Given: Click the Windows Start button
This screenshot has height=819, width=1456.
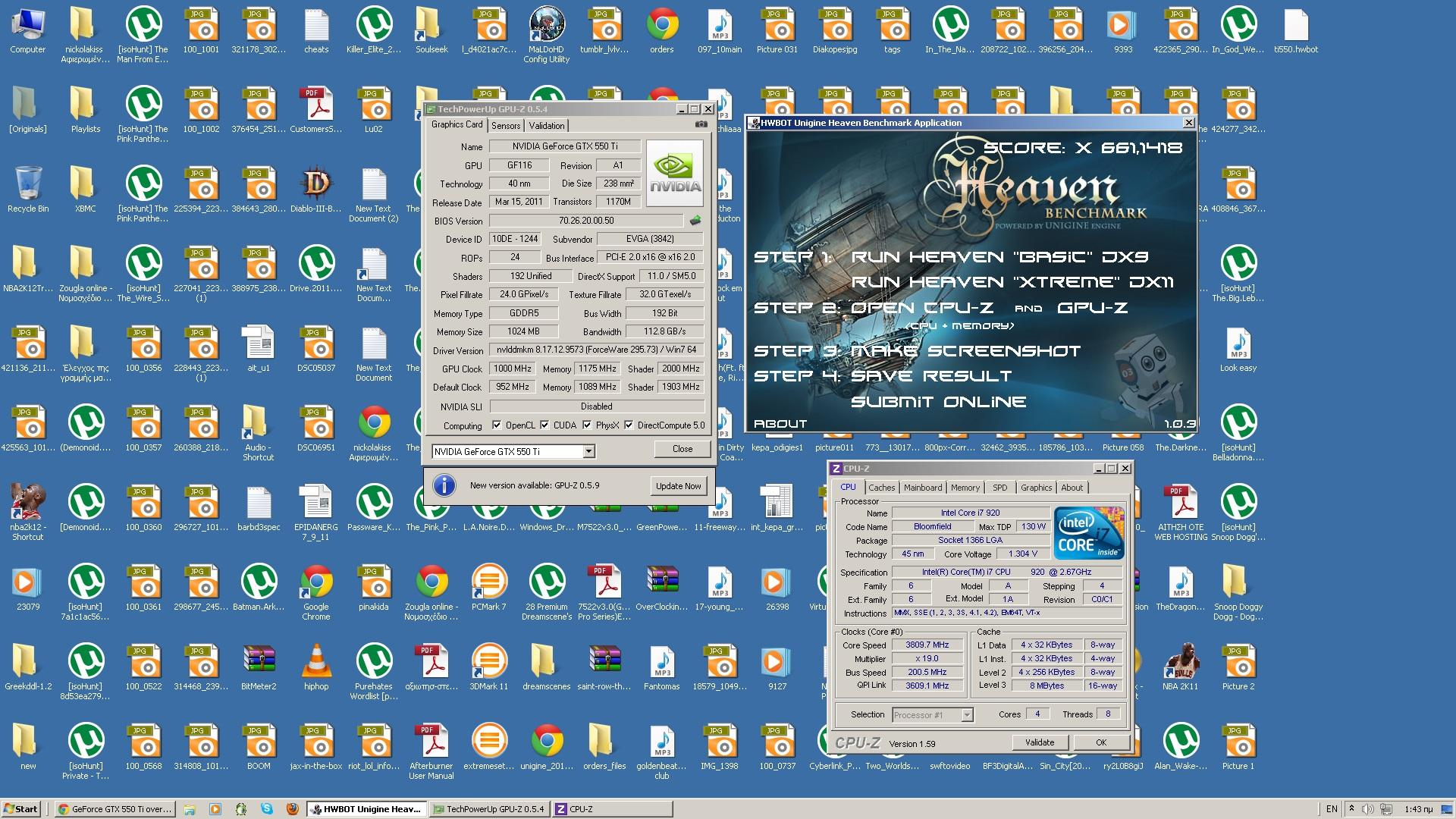Looking at the screenshot, I should (20, 809).
